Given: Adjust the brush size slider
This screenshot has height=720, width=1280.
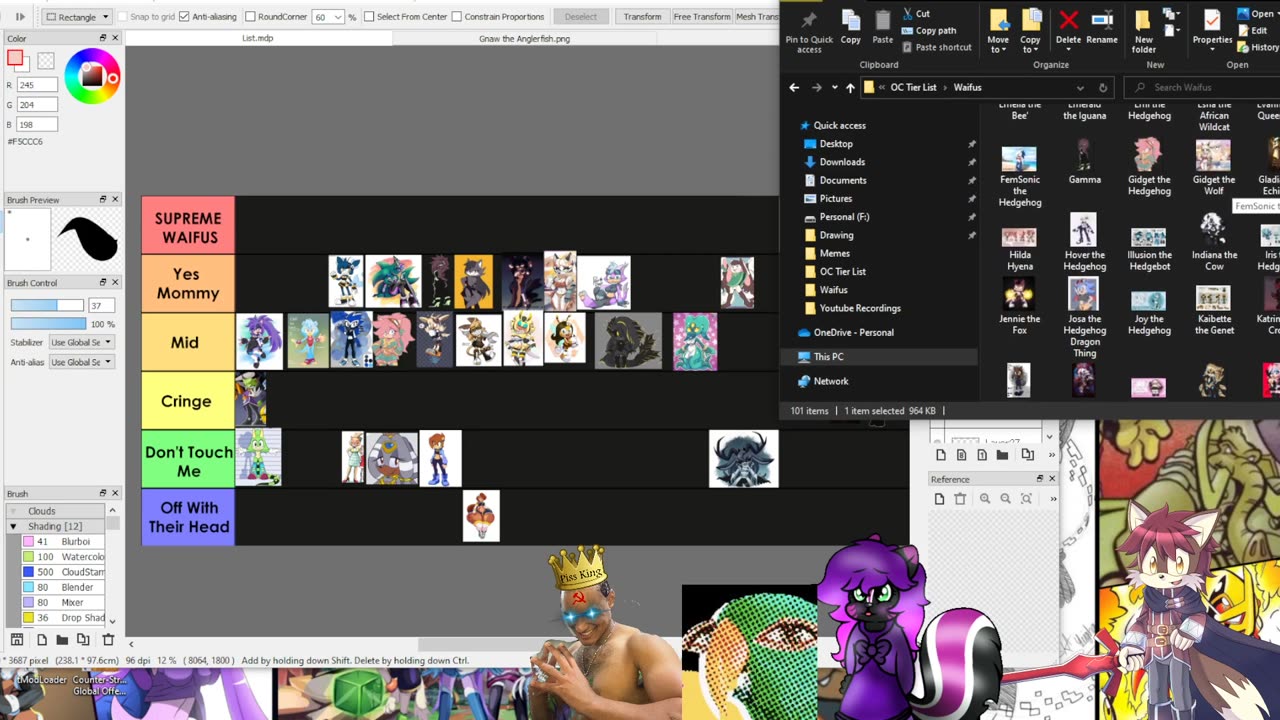Looking at the screenshot, I should coord(47,305).
